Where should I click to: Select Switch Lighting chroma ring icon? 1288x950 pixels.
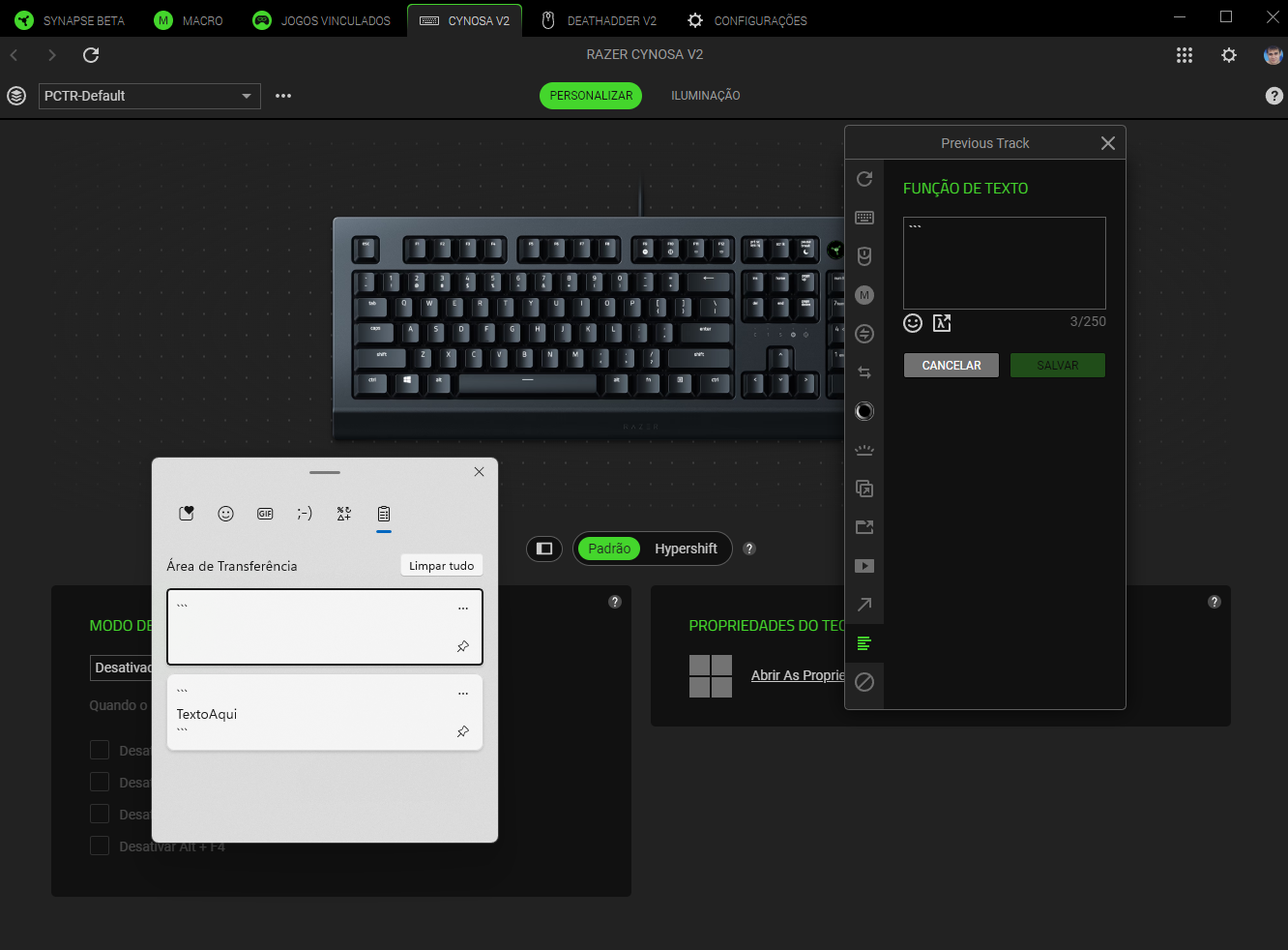tap(864, 411)
